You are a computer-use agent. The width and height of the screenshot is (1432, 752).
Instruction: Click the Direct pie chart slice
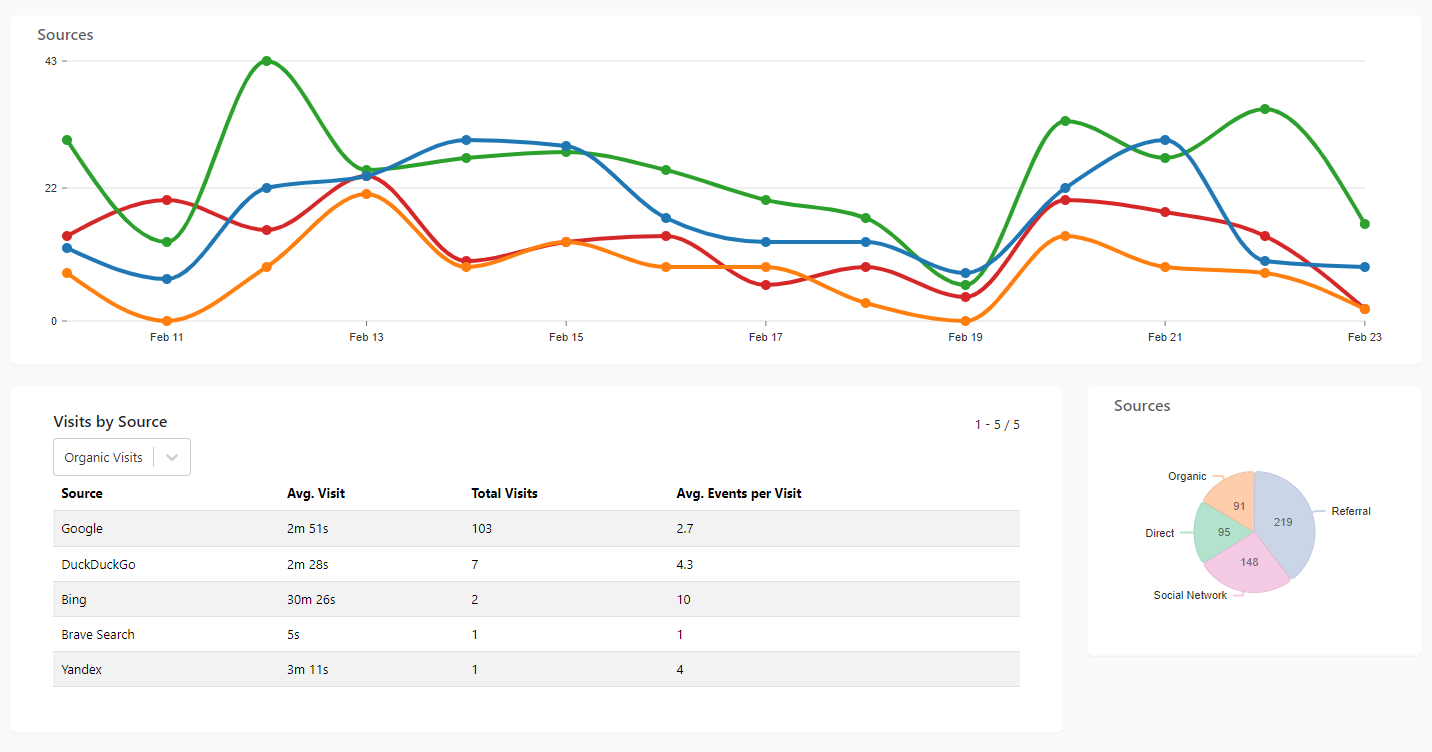click(x=1220, y=532)
